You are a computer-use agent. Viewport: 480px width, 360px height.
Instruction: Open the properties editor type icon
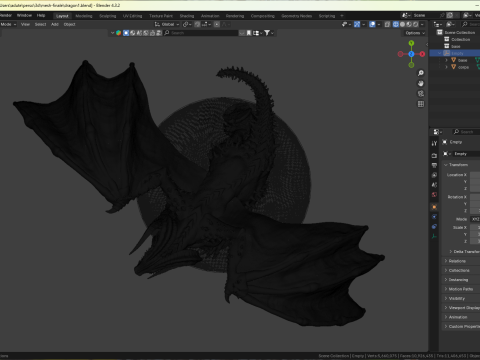click(x=437, y=132)
